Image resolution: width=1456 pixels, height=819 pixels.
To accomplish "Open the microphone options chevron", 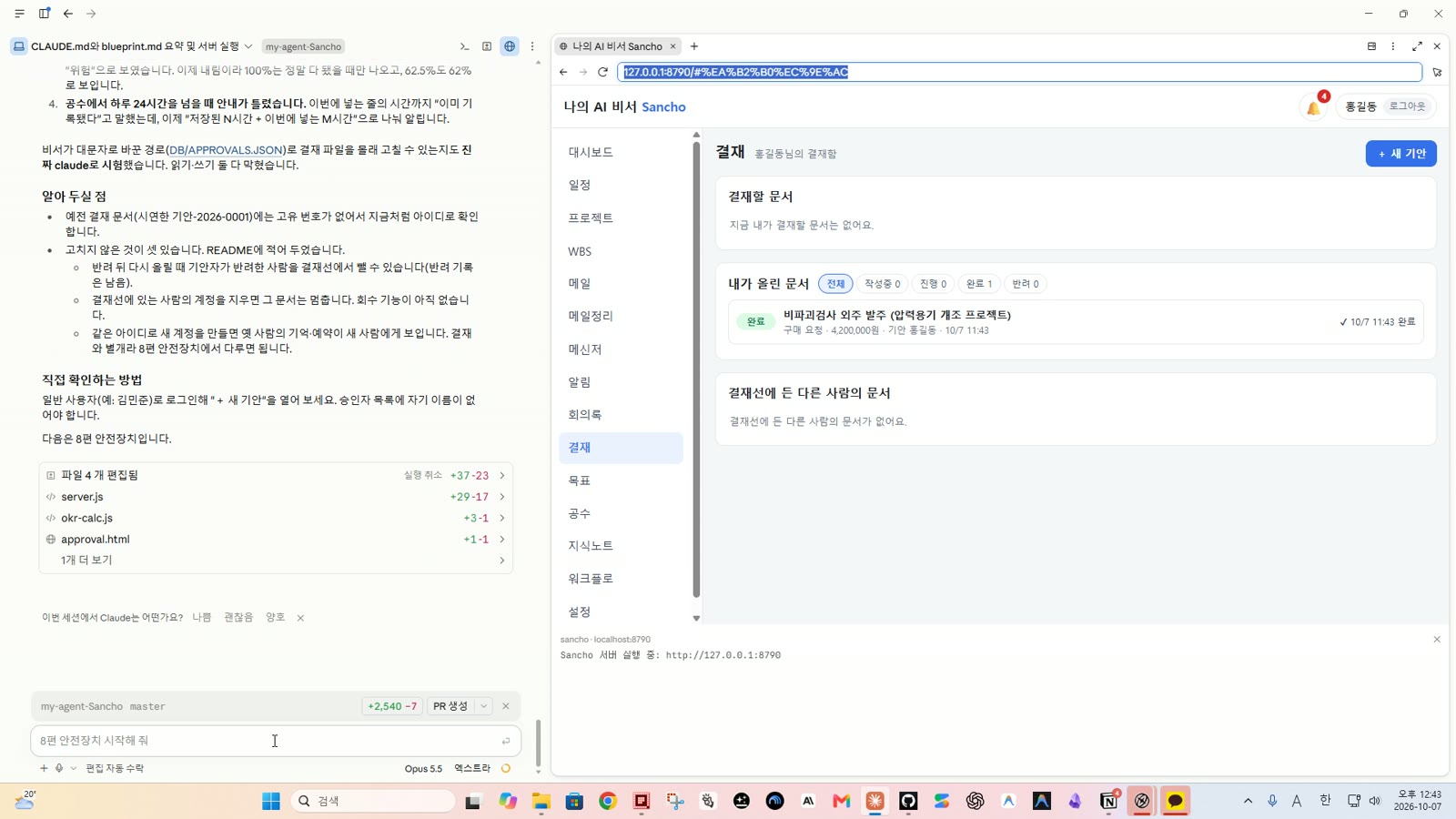I will point(74,768).
